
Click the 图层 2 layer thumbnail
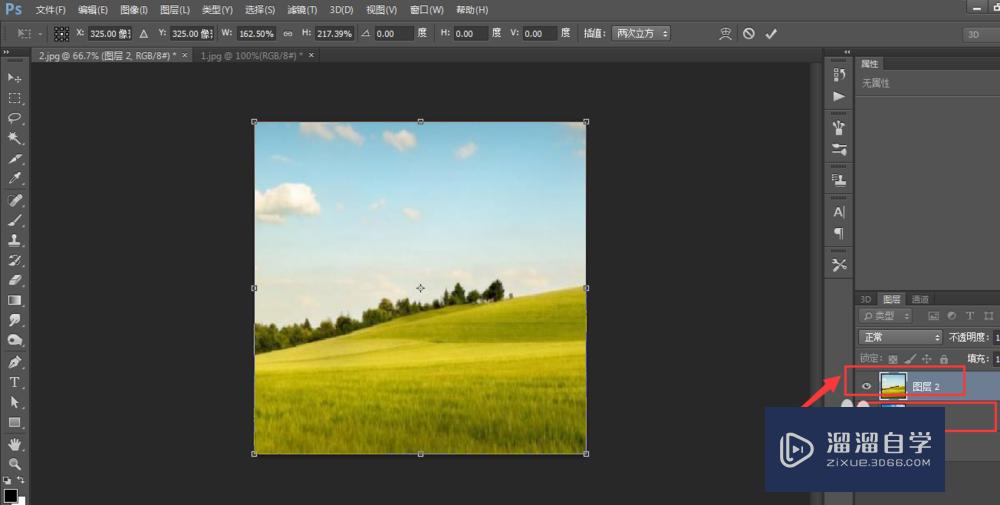pos(893,386)
